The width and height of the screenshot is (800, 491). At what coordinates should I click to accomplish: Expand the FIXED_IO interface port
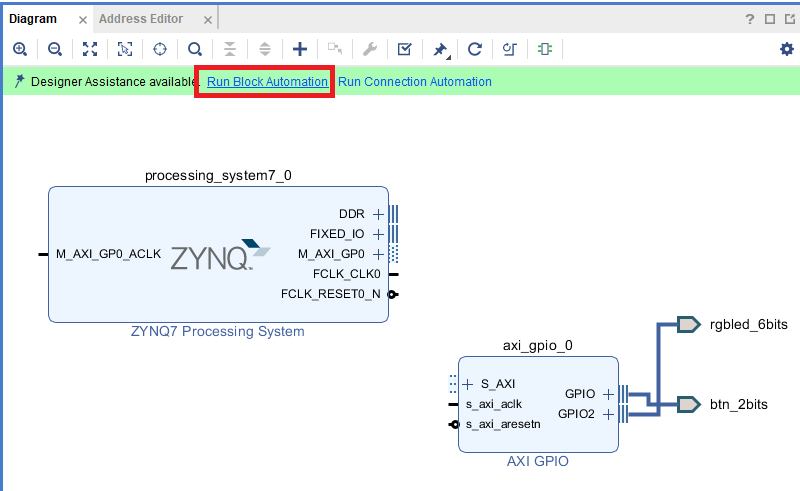click(x=378, y=234)
